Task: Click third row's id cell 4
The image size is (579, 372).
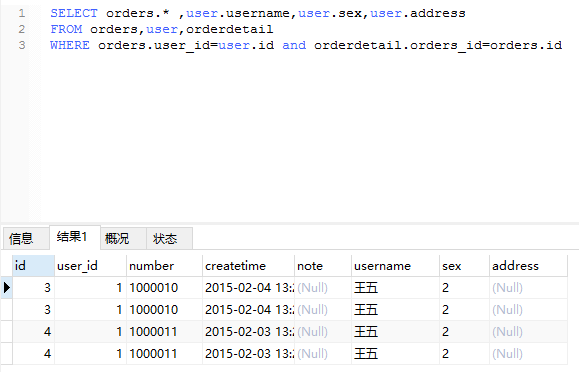Action: [33, 331]
